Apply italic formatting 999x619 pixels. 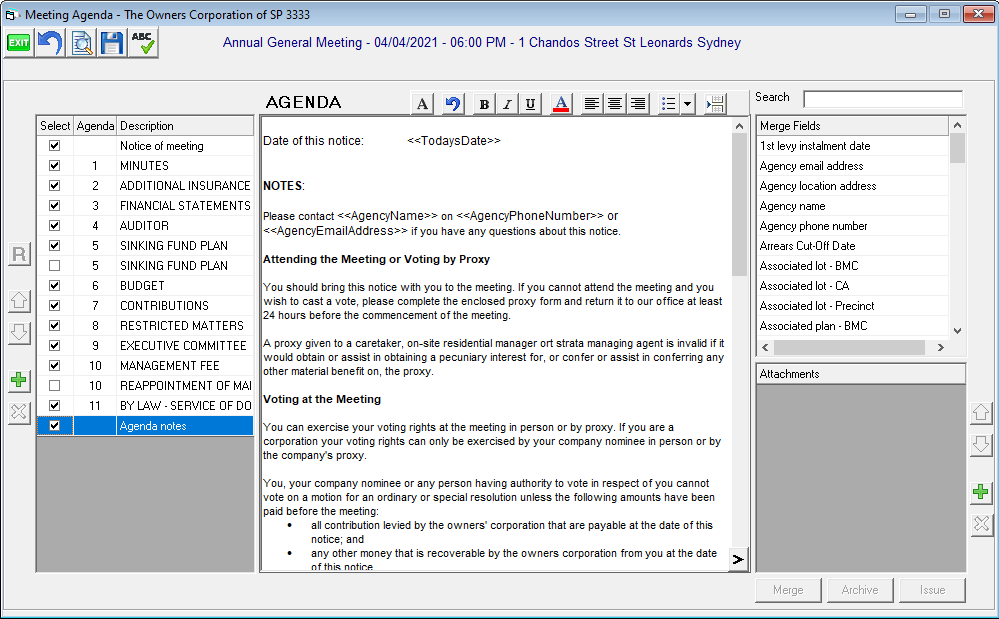(x=507, y=104)
